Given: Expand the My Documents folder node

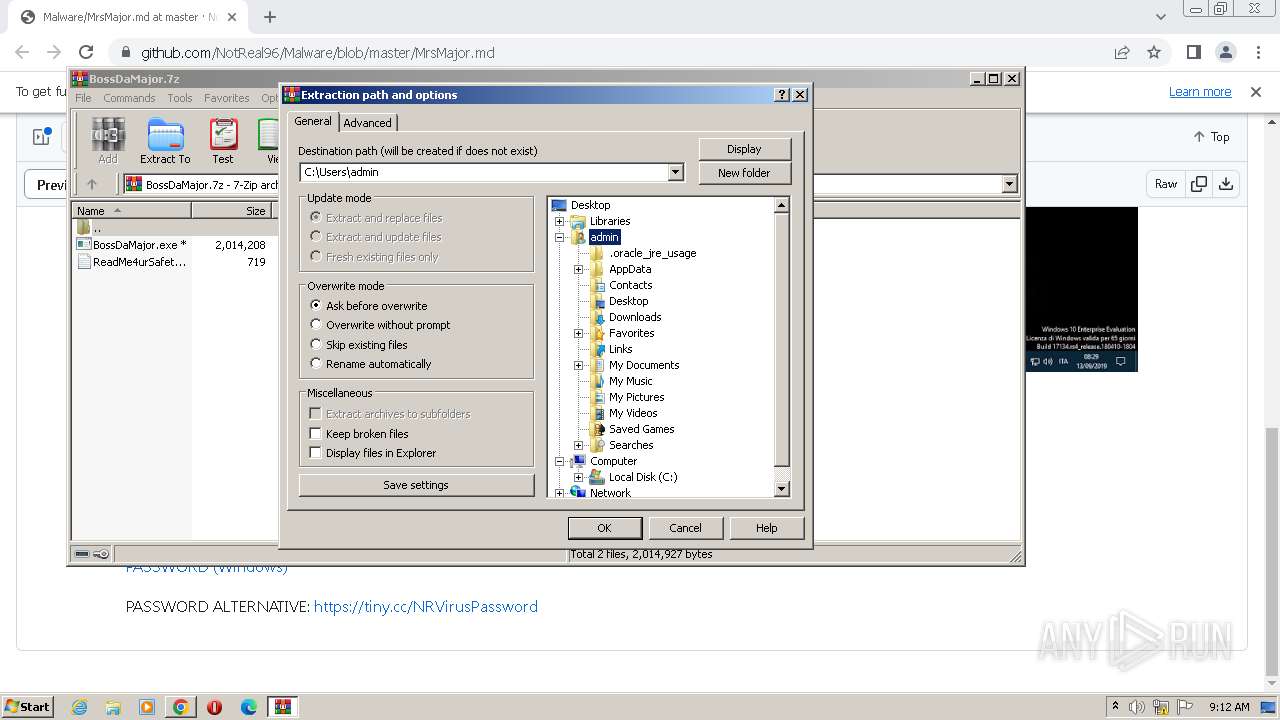Looking at the screenshot, I should (x=579, y=365).
